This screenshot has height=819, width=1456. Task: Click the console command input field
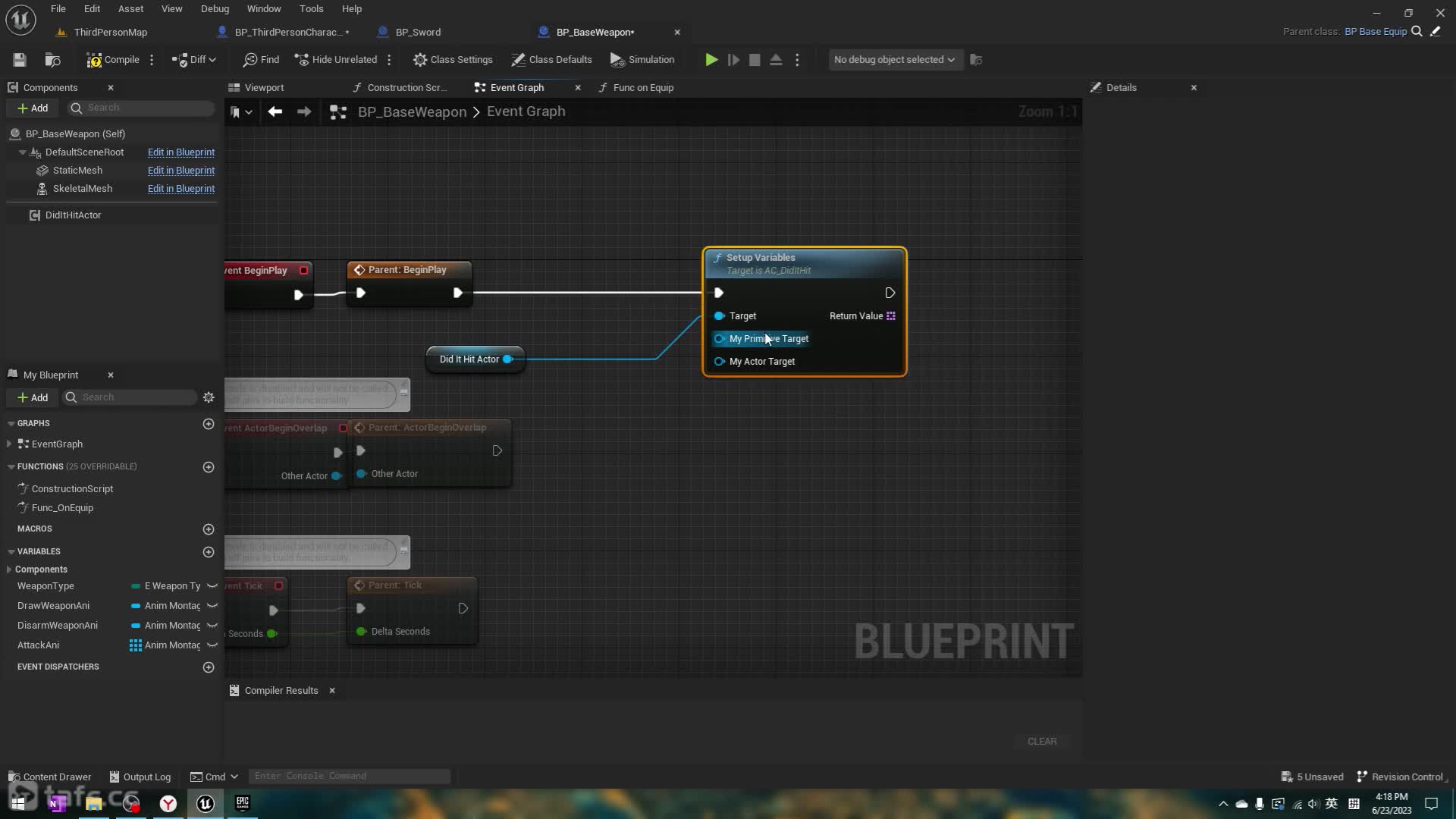tap(349, 777)
